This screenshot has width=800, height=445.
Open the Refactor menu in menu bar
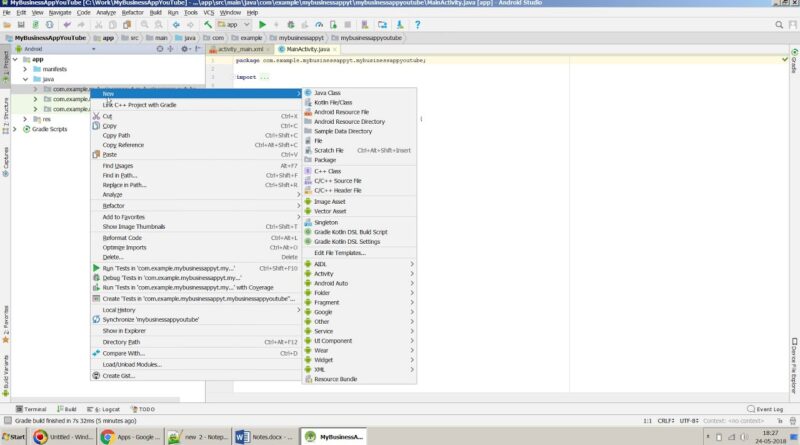133,12
